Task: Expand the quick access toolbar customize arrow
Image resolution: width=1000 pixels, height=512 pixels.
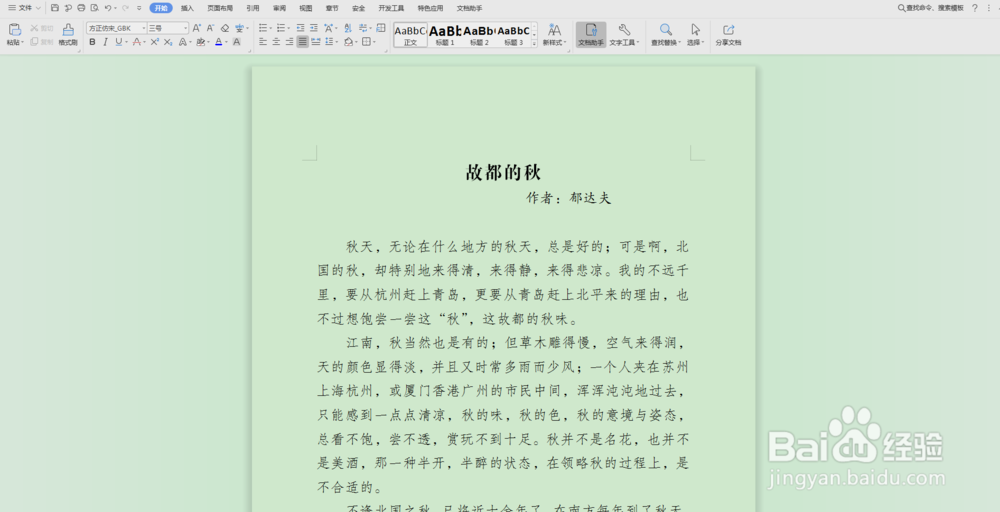Action: pyautogui.click(x=139, y=8)
